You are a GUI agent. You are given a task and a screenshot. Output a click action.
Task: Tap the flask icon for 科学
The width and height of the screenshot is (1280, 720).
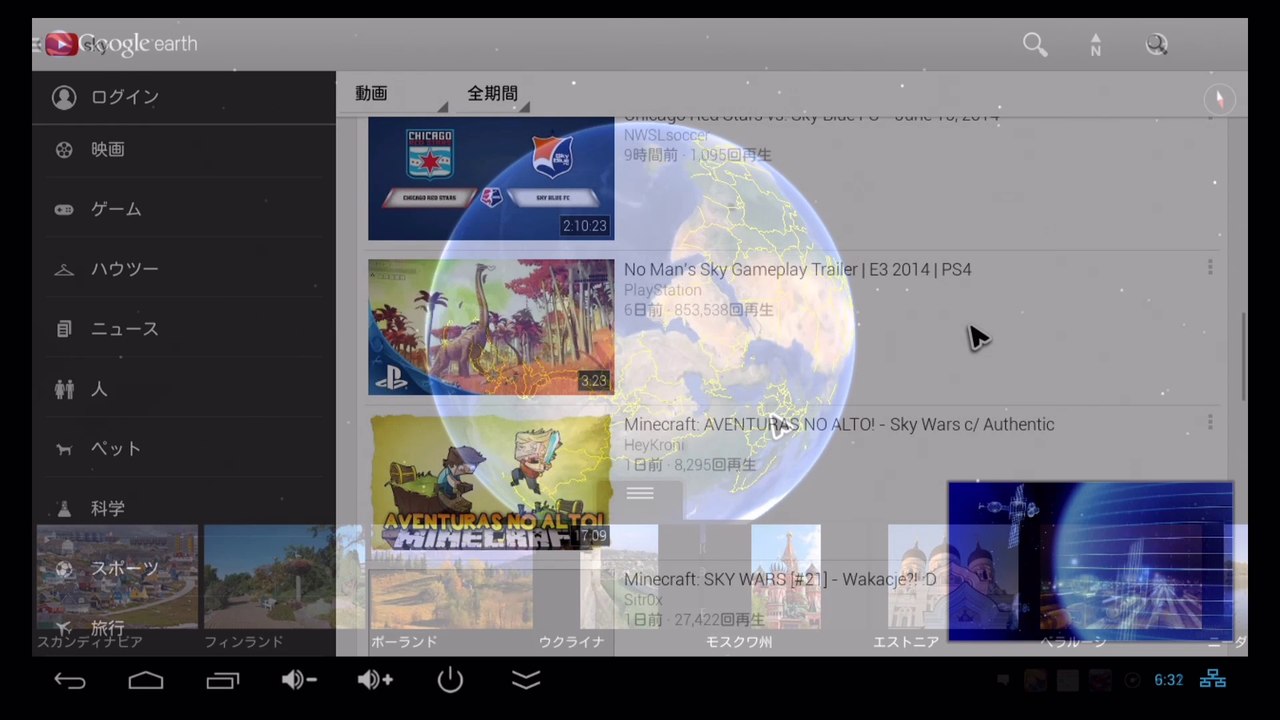coord(64,508)
